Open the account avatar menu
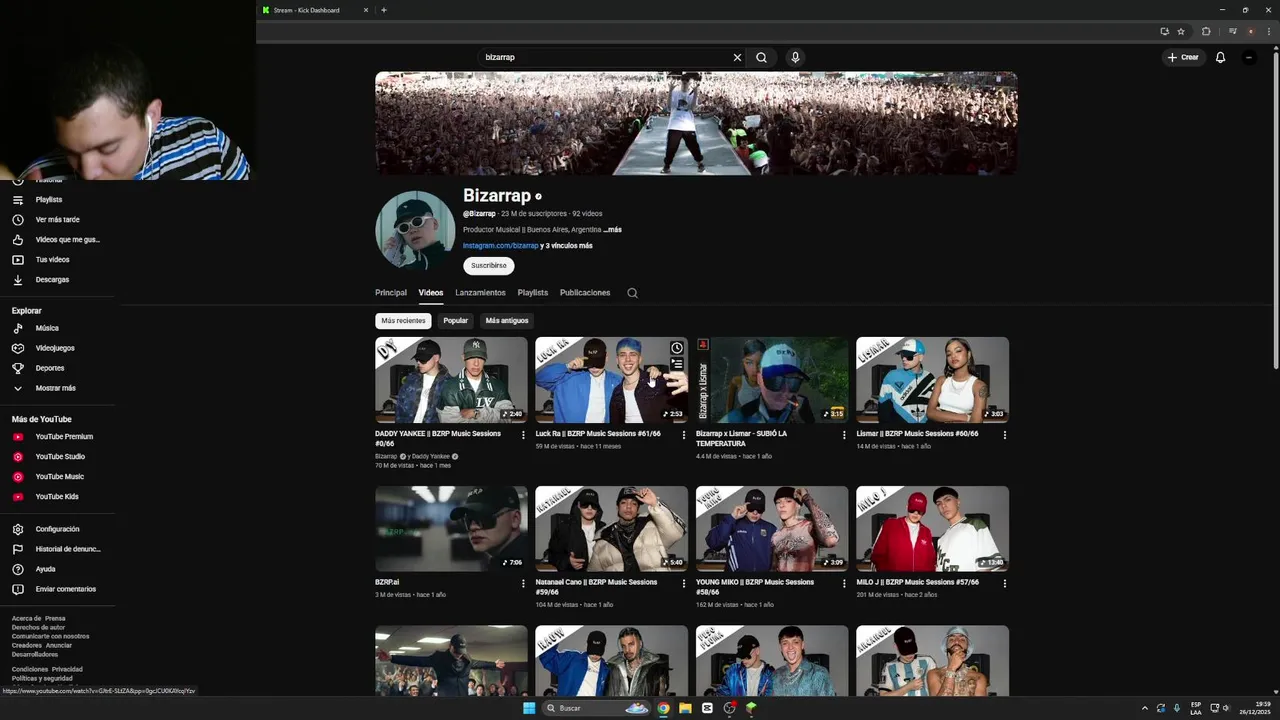Viewport: 1280px width, 720px height. pos(1249,57)
